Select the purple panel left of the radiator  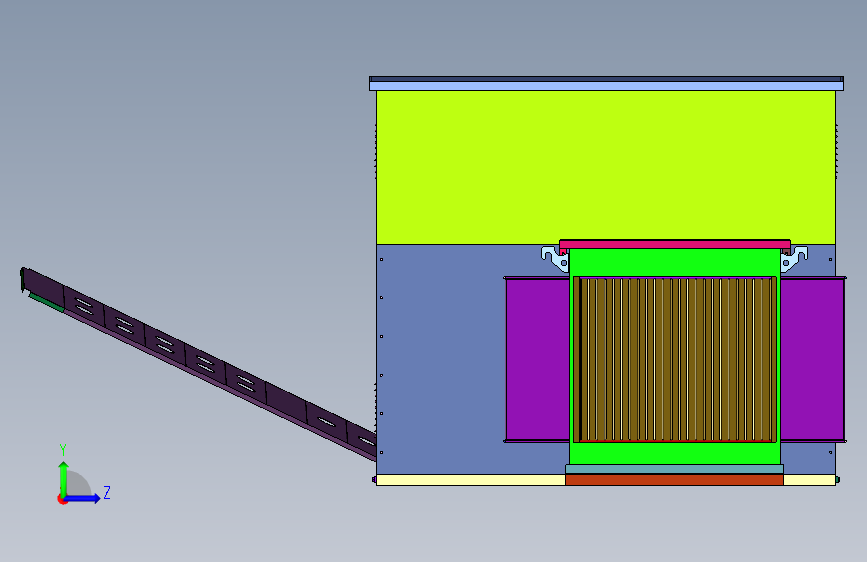(537, 360)
